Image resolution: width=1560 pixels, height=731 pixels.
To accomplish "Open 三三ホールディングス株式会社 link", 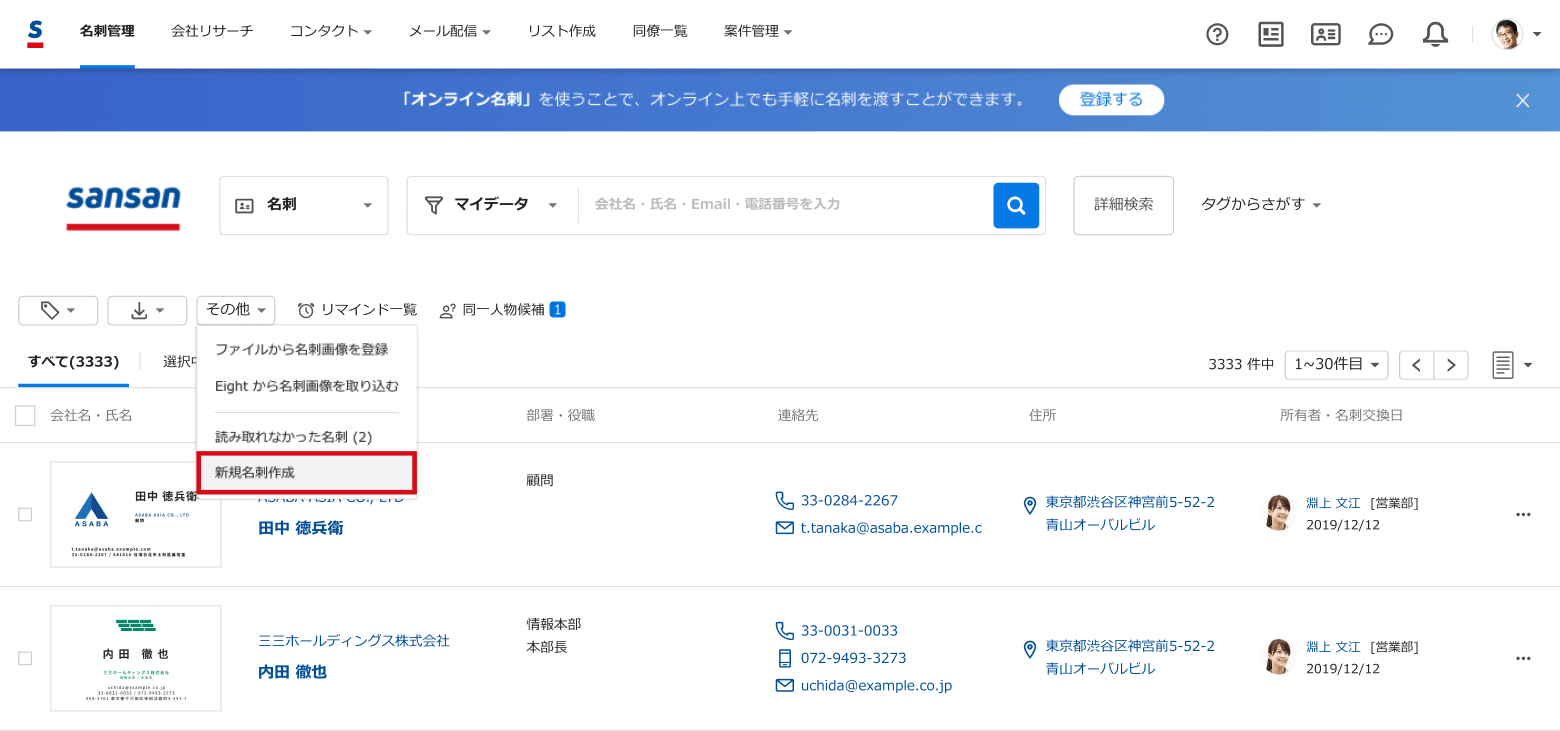I will pyautogui.click(x=354, y=641).
